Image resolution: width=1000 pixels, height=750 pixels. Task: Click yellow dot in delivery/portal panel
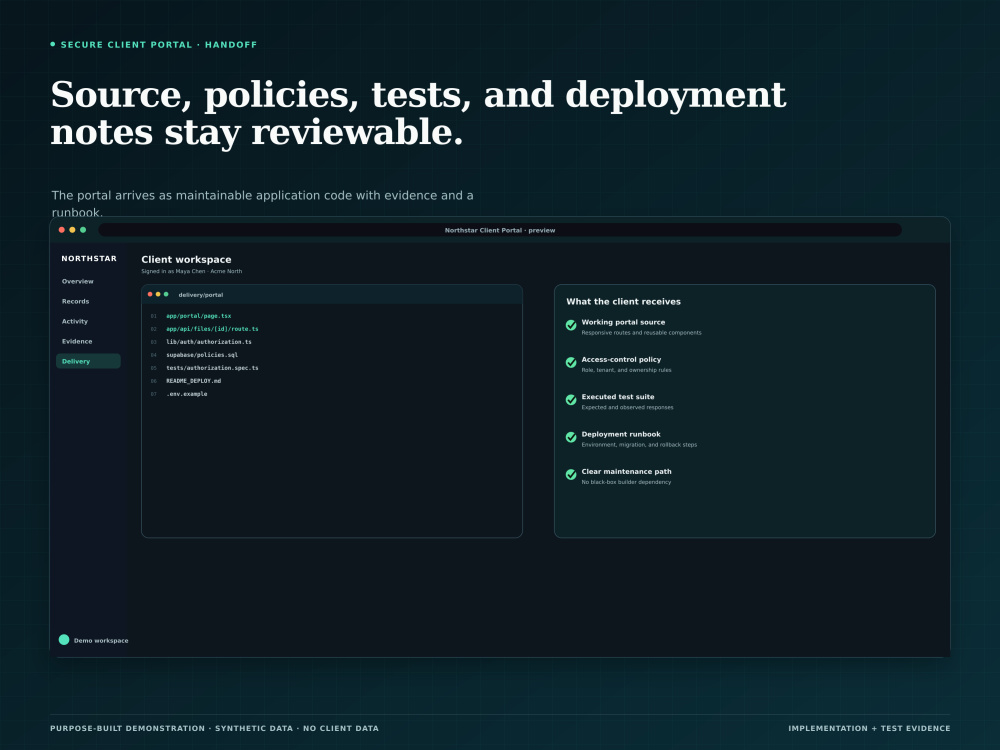click(158, 294)
